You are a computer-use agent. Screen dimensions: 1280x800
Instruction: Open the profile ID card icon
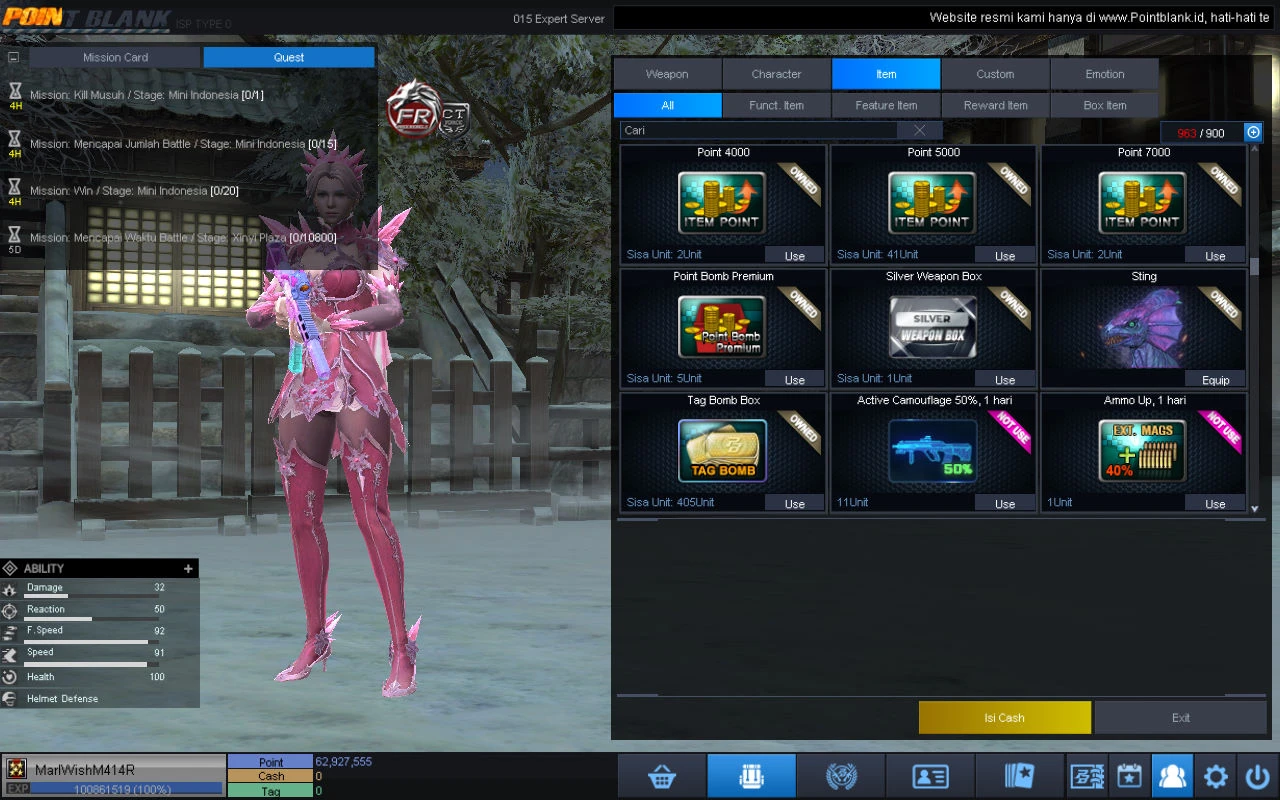[x=930, y=776]
